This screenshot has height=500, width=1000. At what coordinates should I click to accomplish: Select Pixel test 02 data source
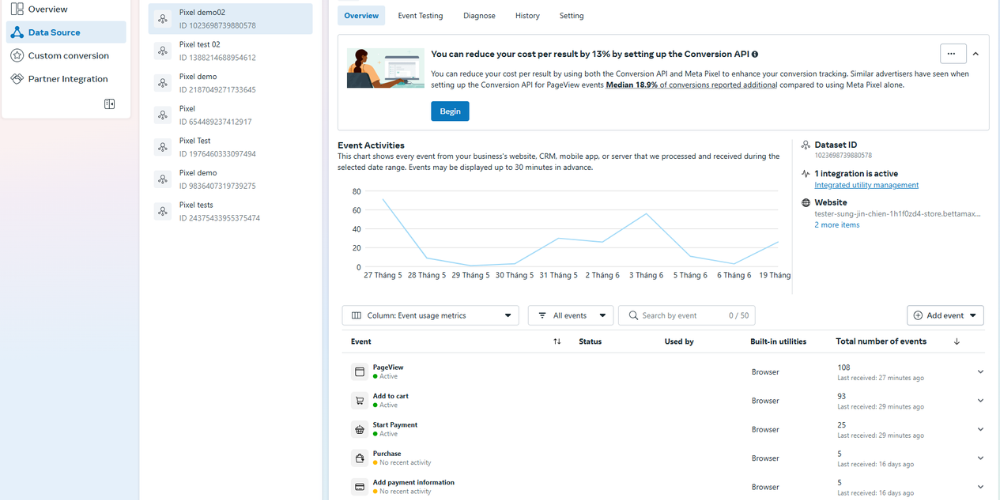click(x=231, y=51)
